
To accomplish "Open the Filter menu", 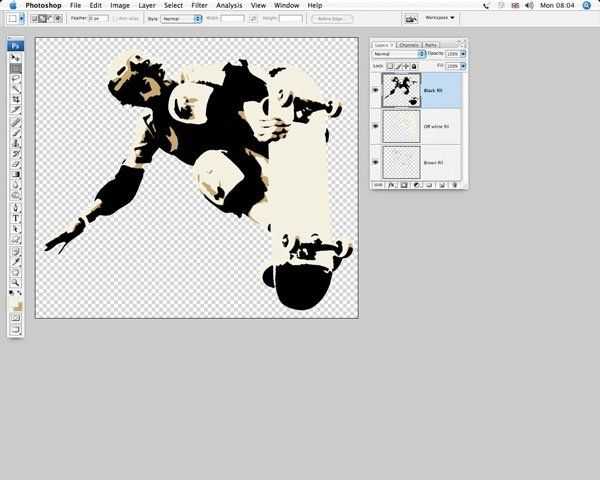I will click(x=199, y=5).
